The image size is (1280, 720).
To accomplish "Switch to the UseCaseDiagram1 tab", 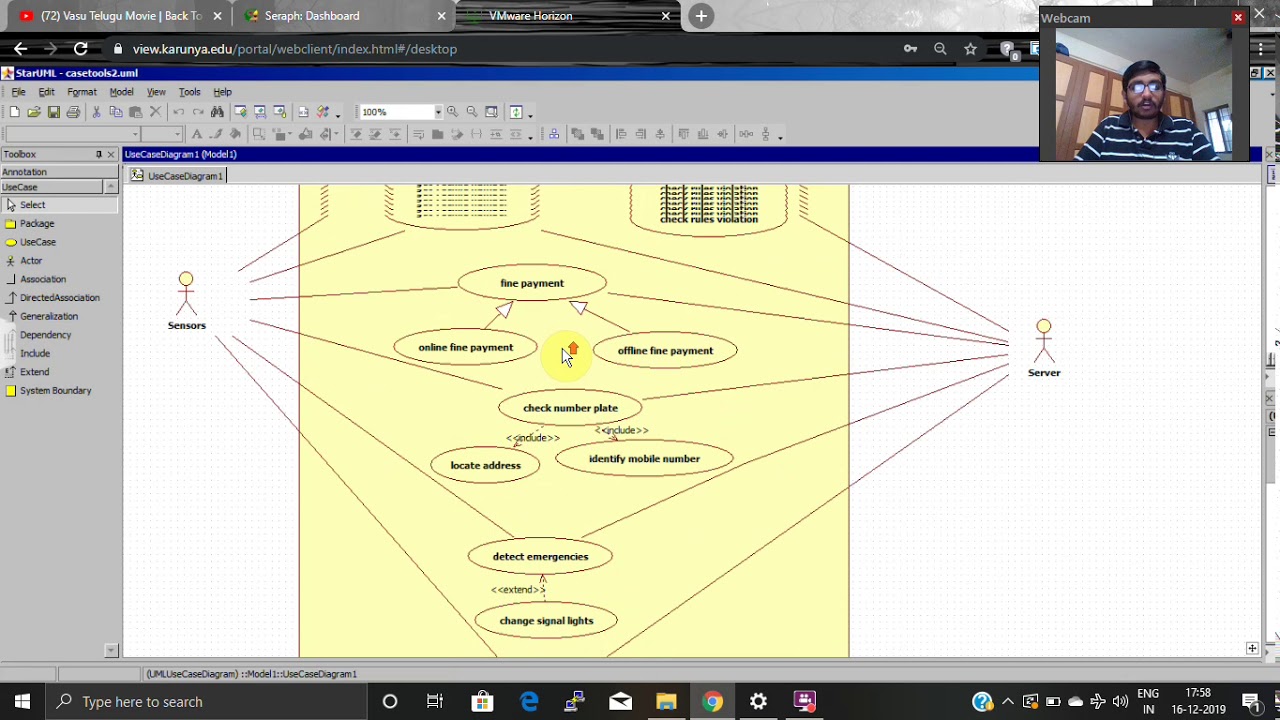I will coord(178,176).
